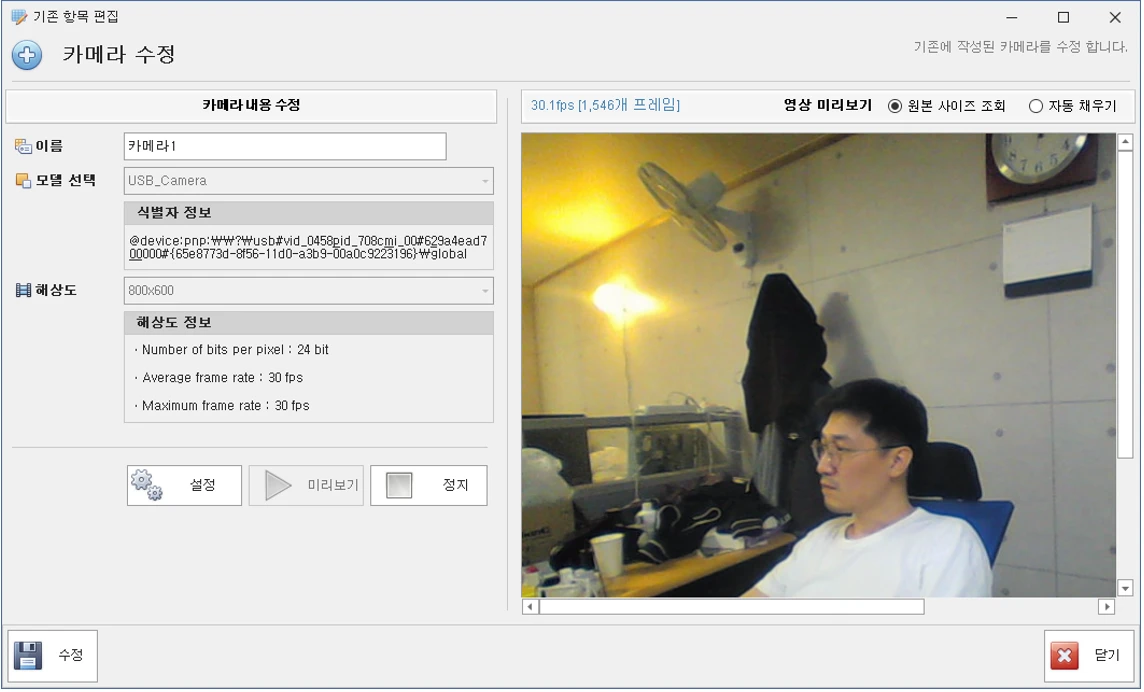The image size is (1144, 692).
Task: Click the 미리보기 play button
Action: point(306,485)
